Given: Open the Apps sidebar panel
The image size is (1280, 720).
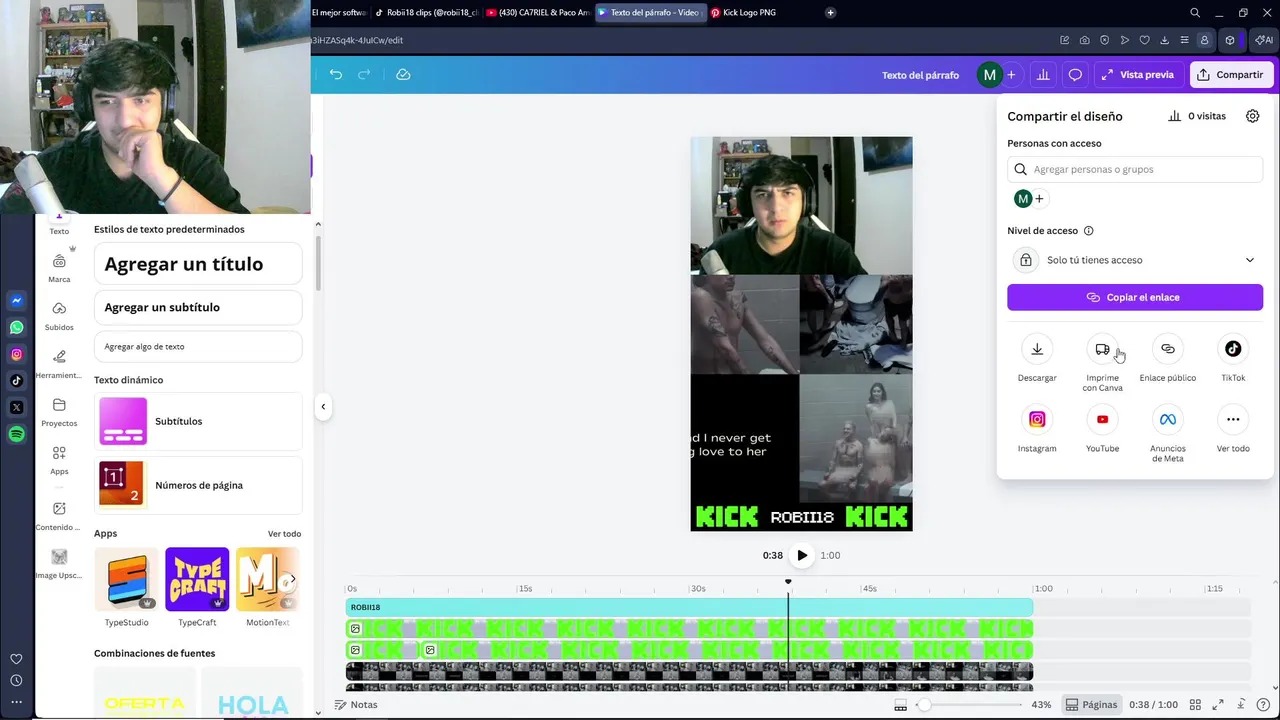Looking at the screenshot, I should tap(59, 460).
